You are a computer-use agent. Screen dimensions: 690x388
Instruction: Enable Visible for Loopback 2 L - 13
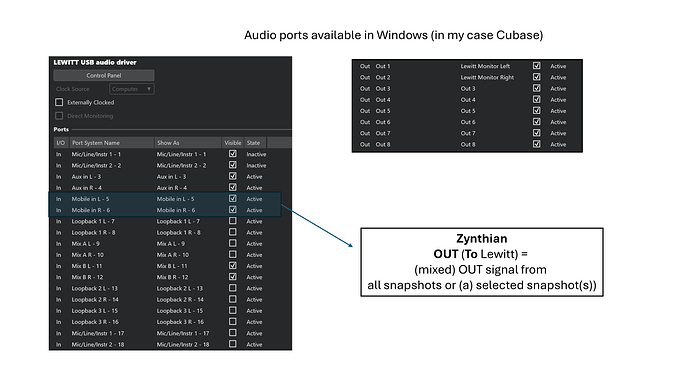[x=232, y=288]
